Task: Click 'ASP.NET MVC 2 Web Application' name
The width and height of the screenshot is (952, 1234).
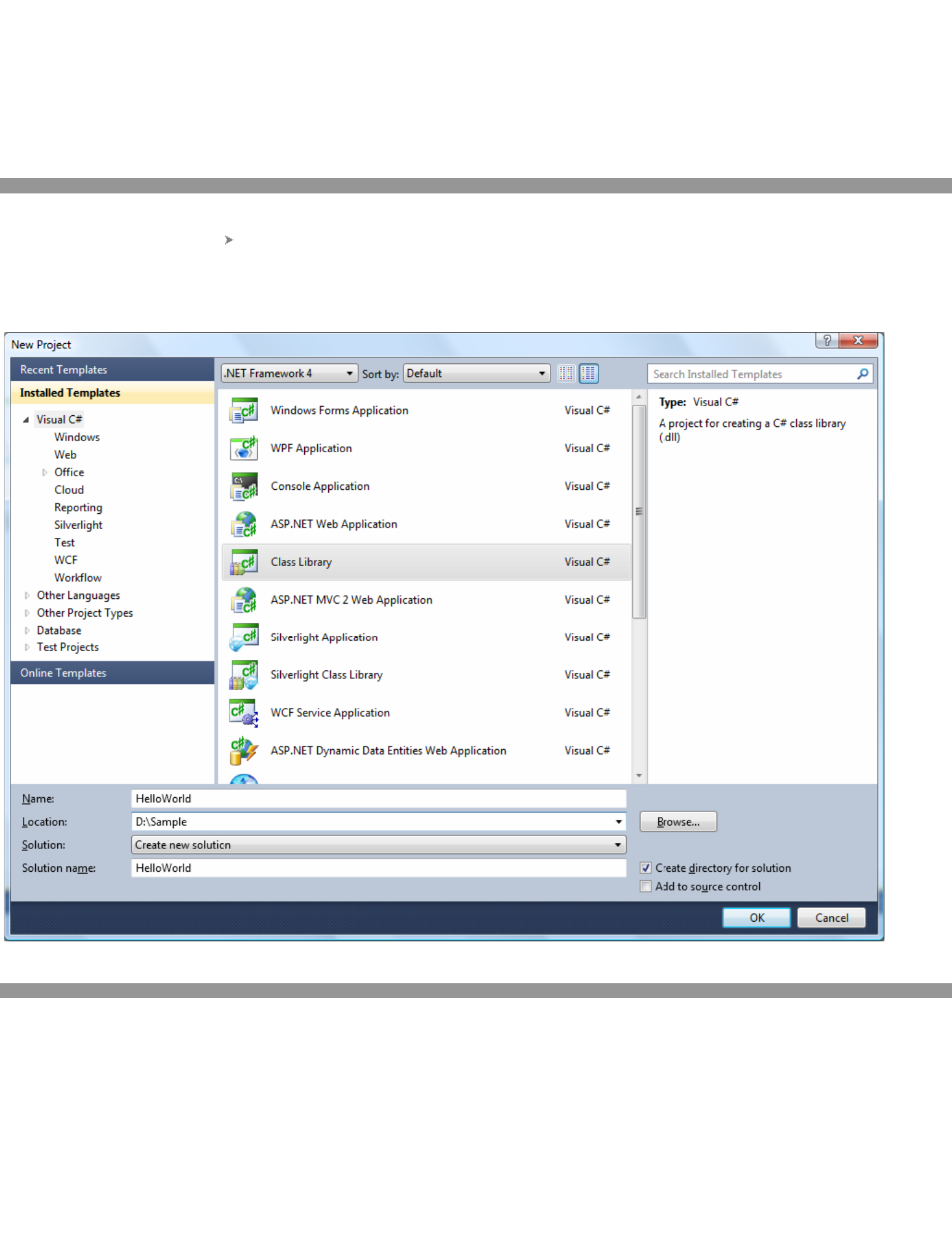Action: (x=352, y=600)
